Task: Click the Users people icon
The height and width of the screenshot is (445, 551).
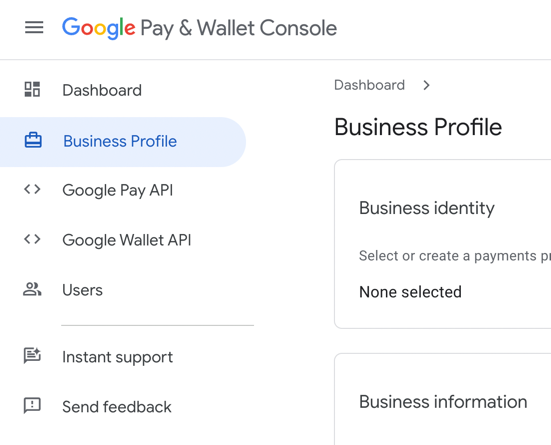Action: pyautogui.click(x=32, y=289)
